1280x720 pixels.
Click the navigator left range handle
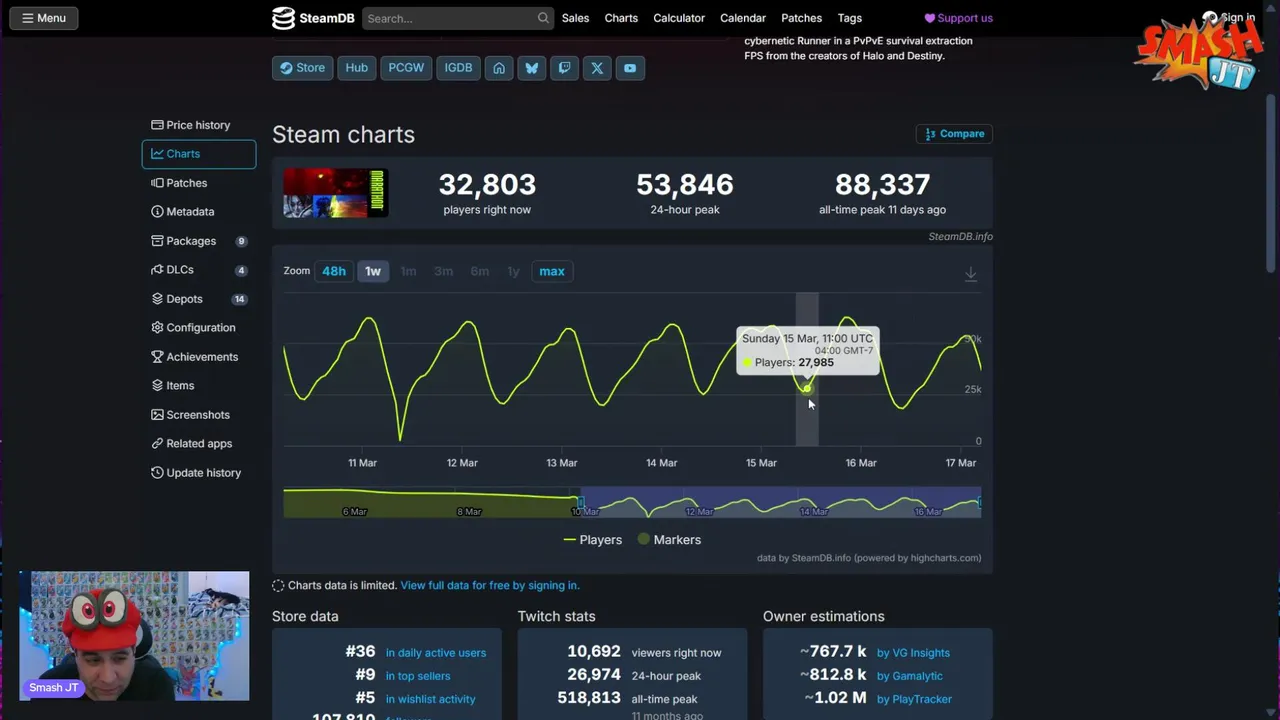pyautogui.click(x=579, y=502)
